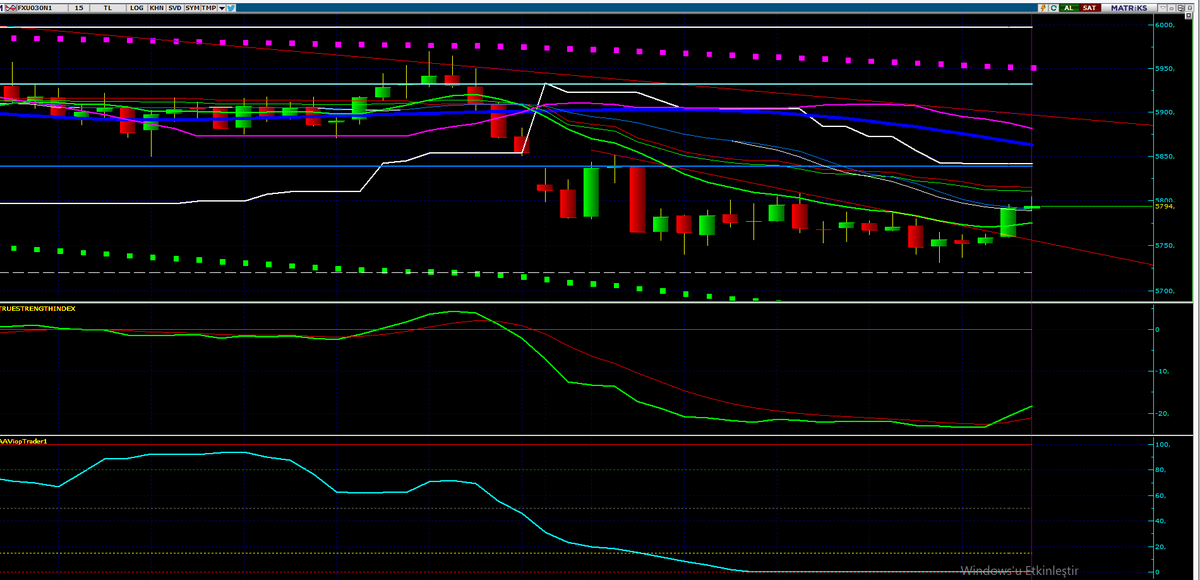This screenshot has height=580, width=1200.
Task: Click the green AL buy button
Action: (x=1069, y=8)
